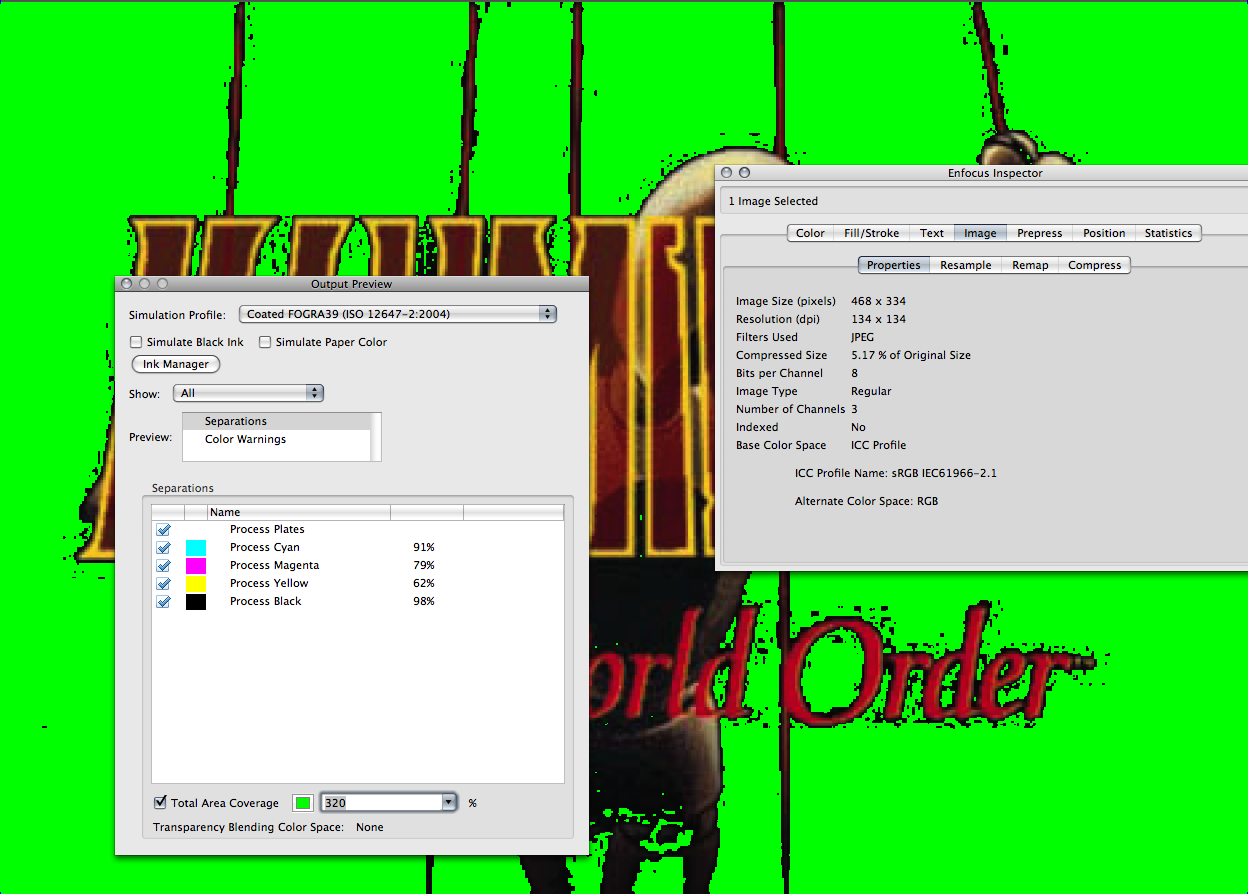Switch to the Color tab in Enfocus Inspector

[x=810, y=233]
